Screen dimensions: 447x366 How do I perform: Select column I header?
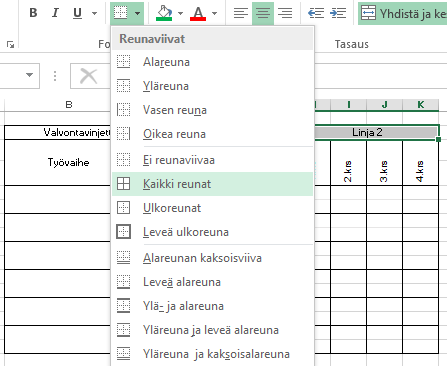348,105
